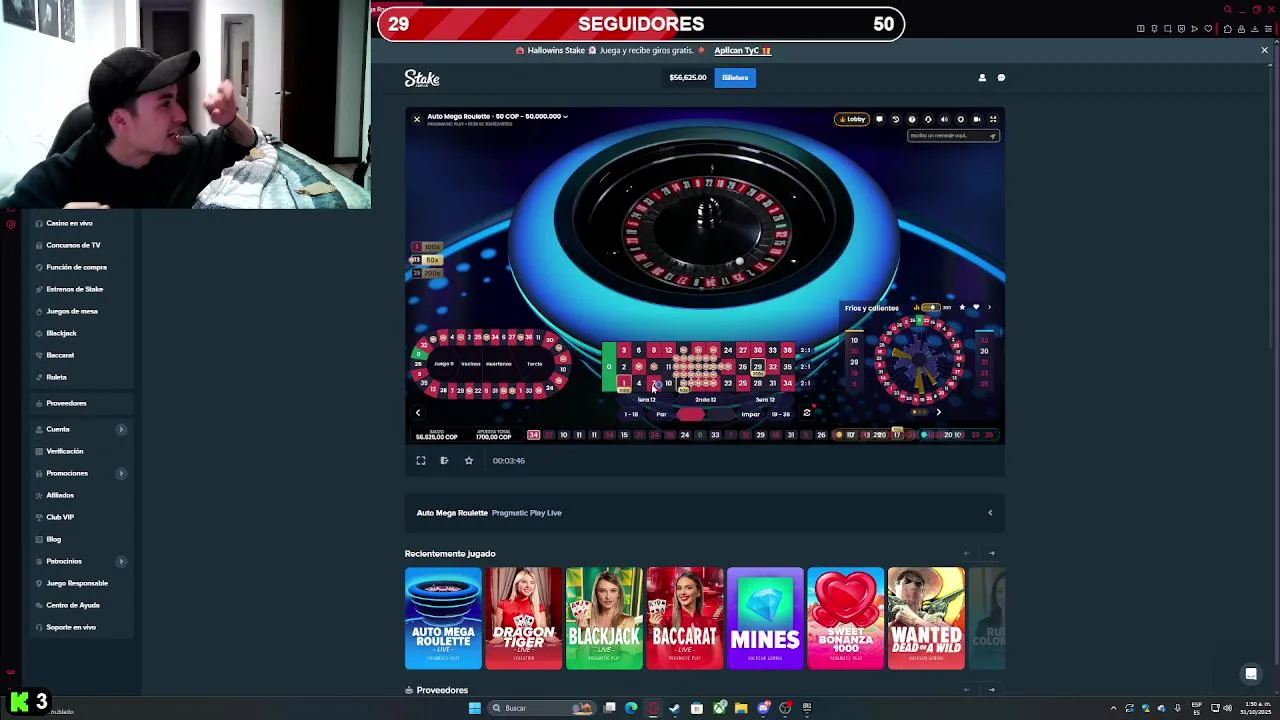Select the Vecinos racetrack bet

471,364
